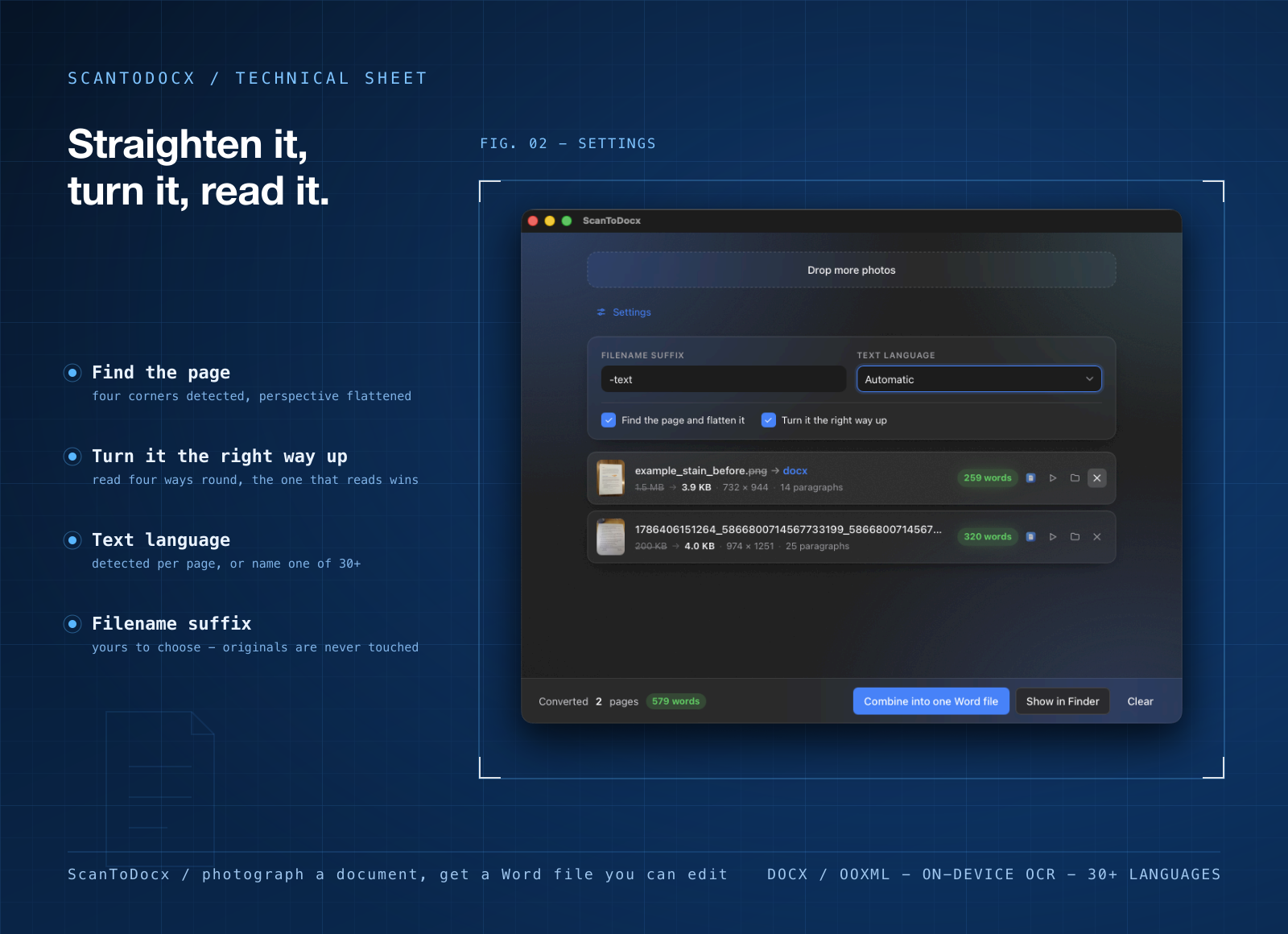Screen dimensions: 1288x934
Task: Click the 4.0 KB size value
Action: click(x=700, y=547)
